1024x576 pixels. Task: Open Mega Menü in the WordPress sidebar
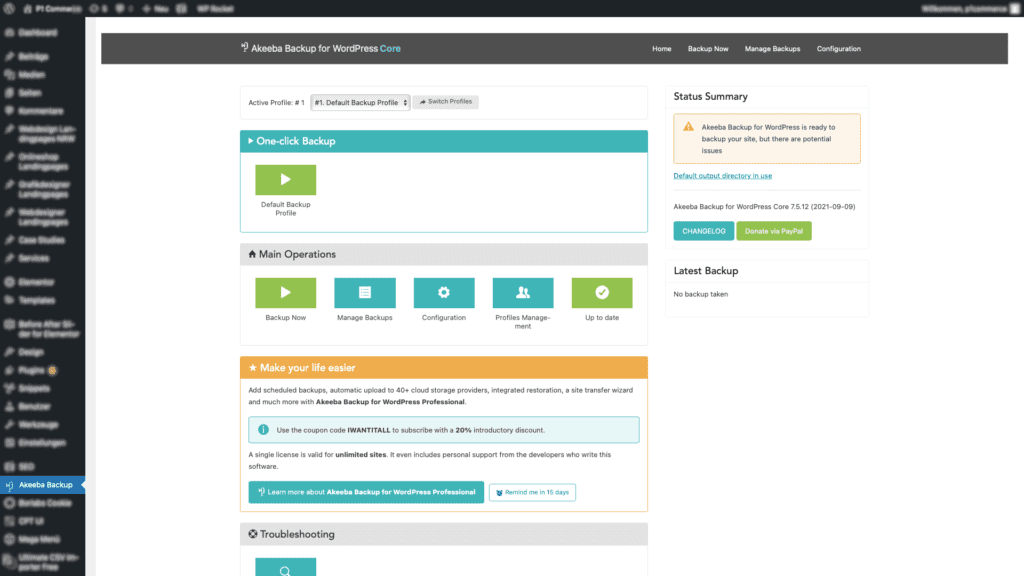[39, 539]
